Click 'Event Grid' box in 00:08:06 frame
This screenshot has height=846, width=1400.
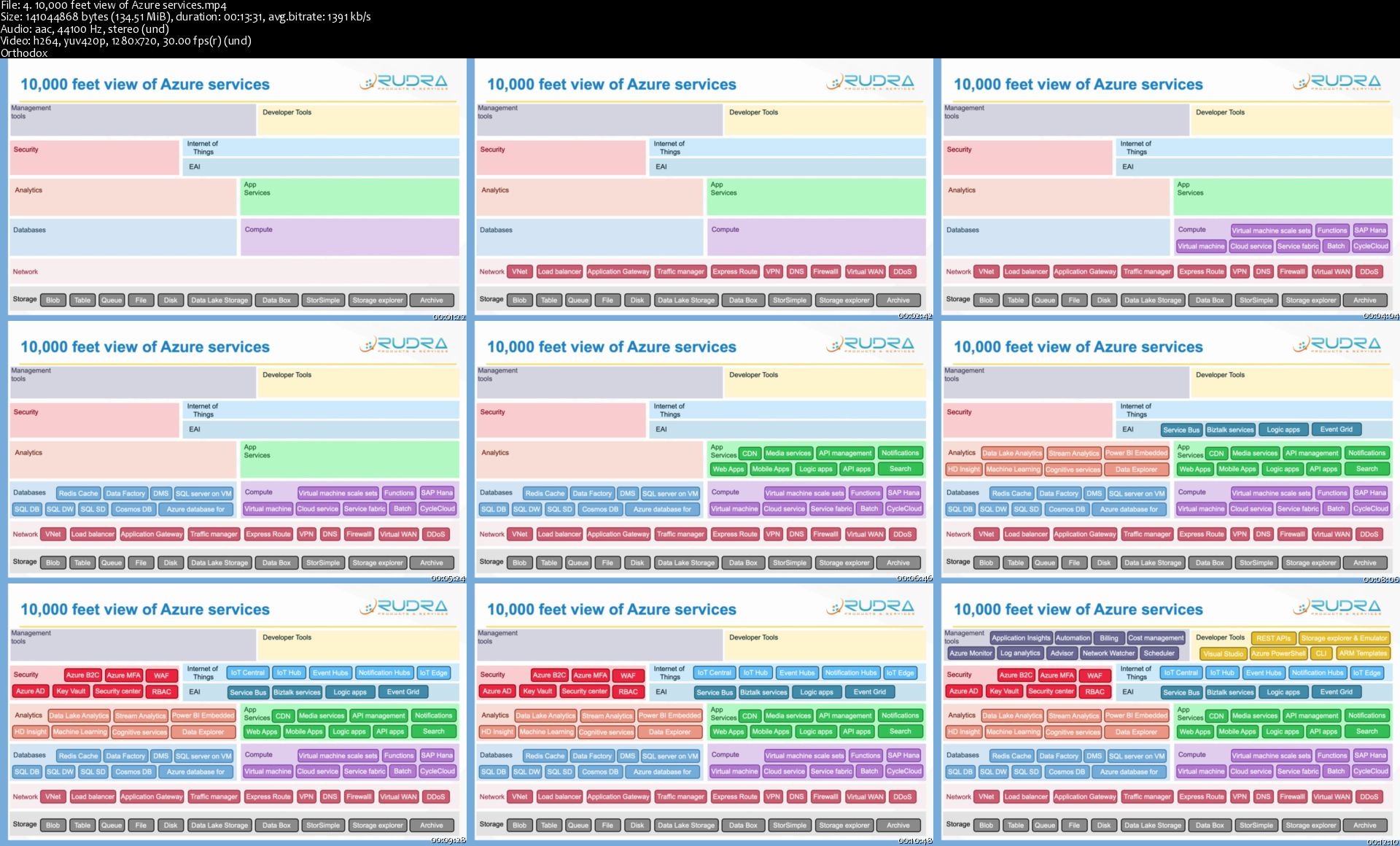tap(1336, 430)
